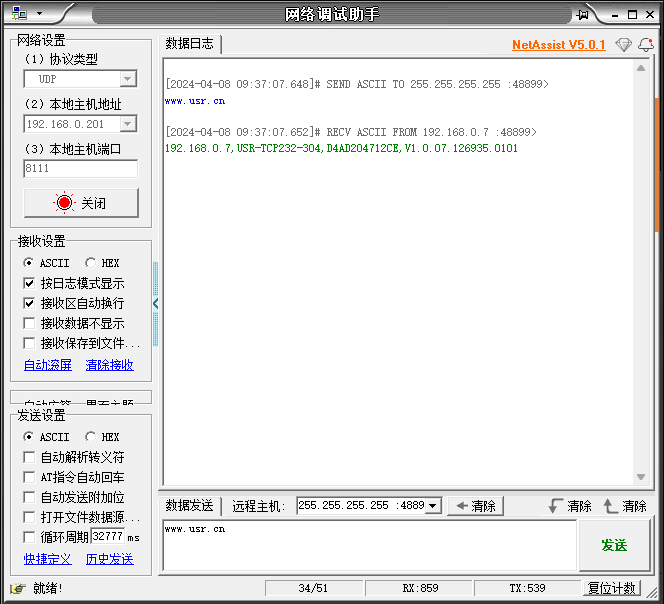Collapse the left panel with the arrow handle

click(x=155, y=303)
